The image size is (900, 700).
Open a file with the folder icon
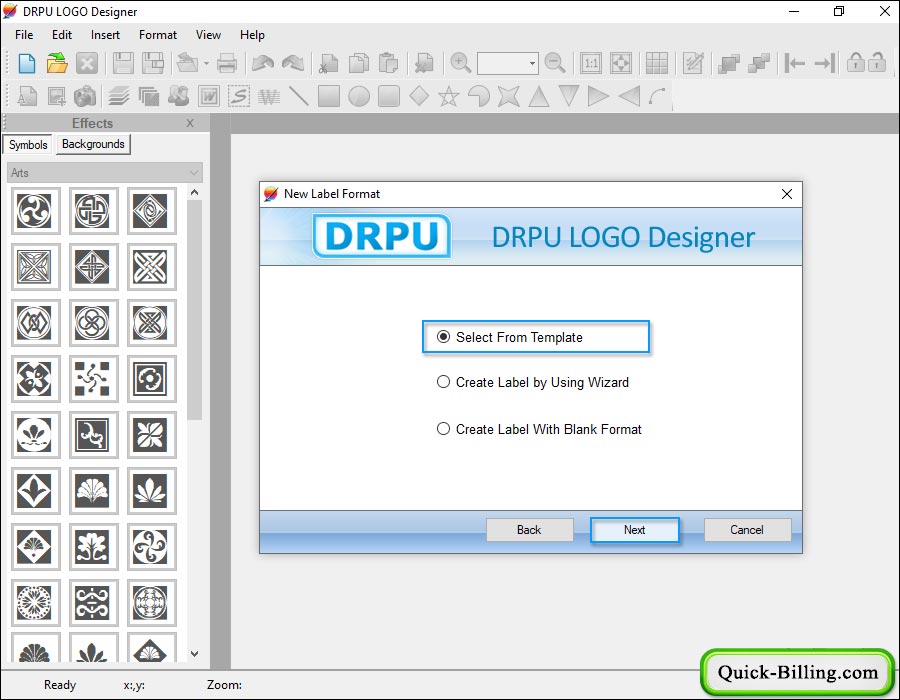click(x=57, y=63)
